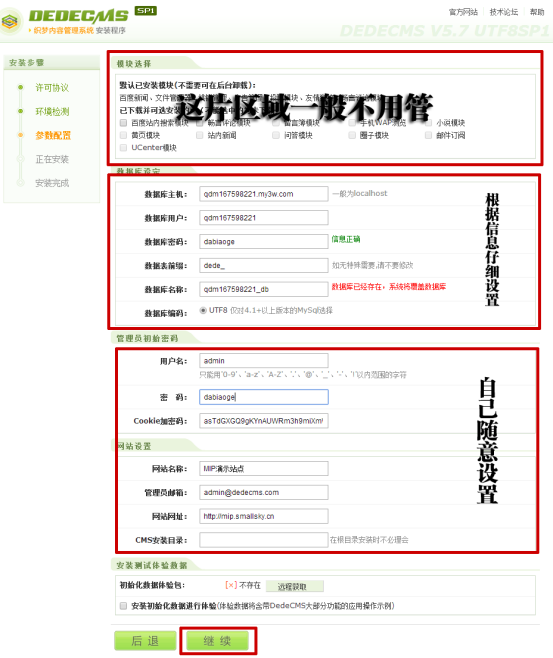Check the 百度站内搜索模块 checkbox
This screenshot has width=553, height=658.
[123, 123]
